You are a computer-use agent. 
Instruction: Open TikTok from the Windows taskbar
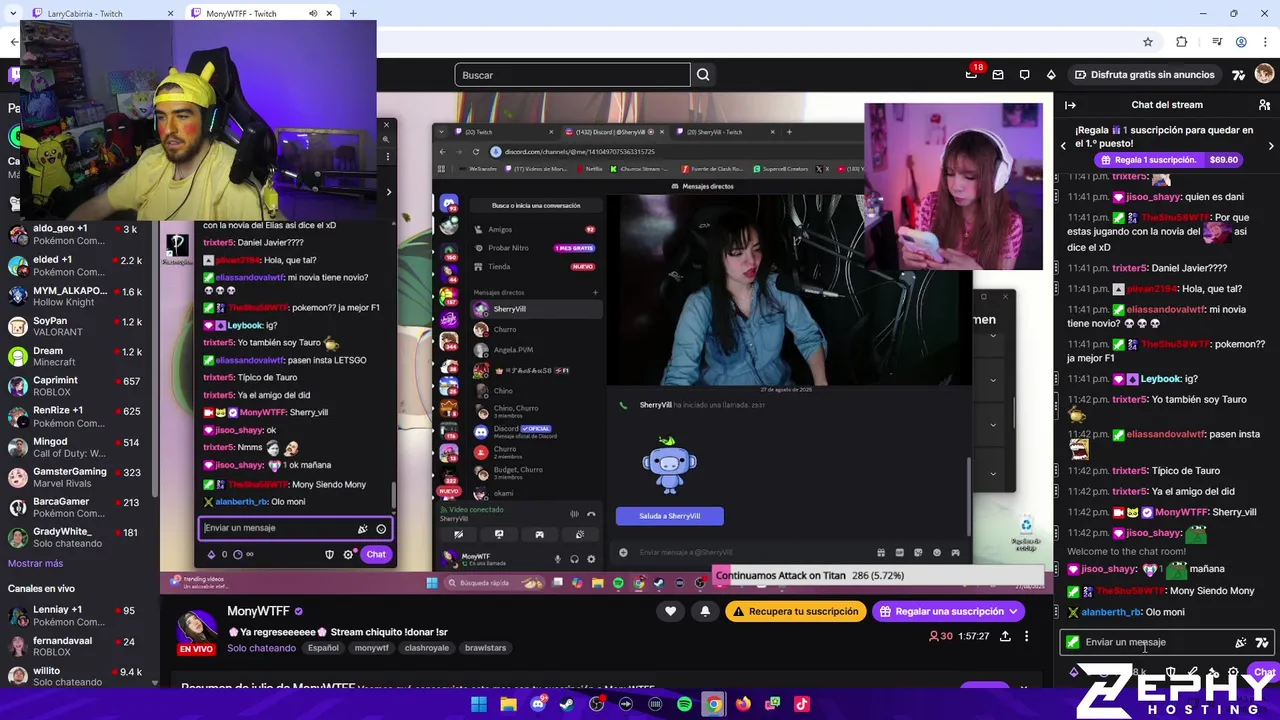pos(802,704)
